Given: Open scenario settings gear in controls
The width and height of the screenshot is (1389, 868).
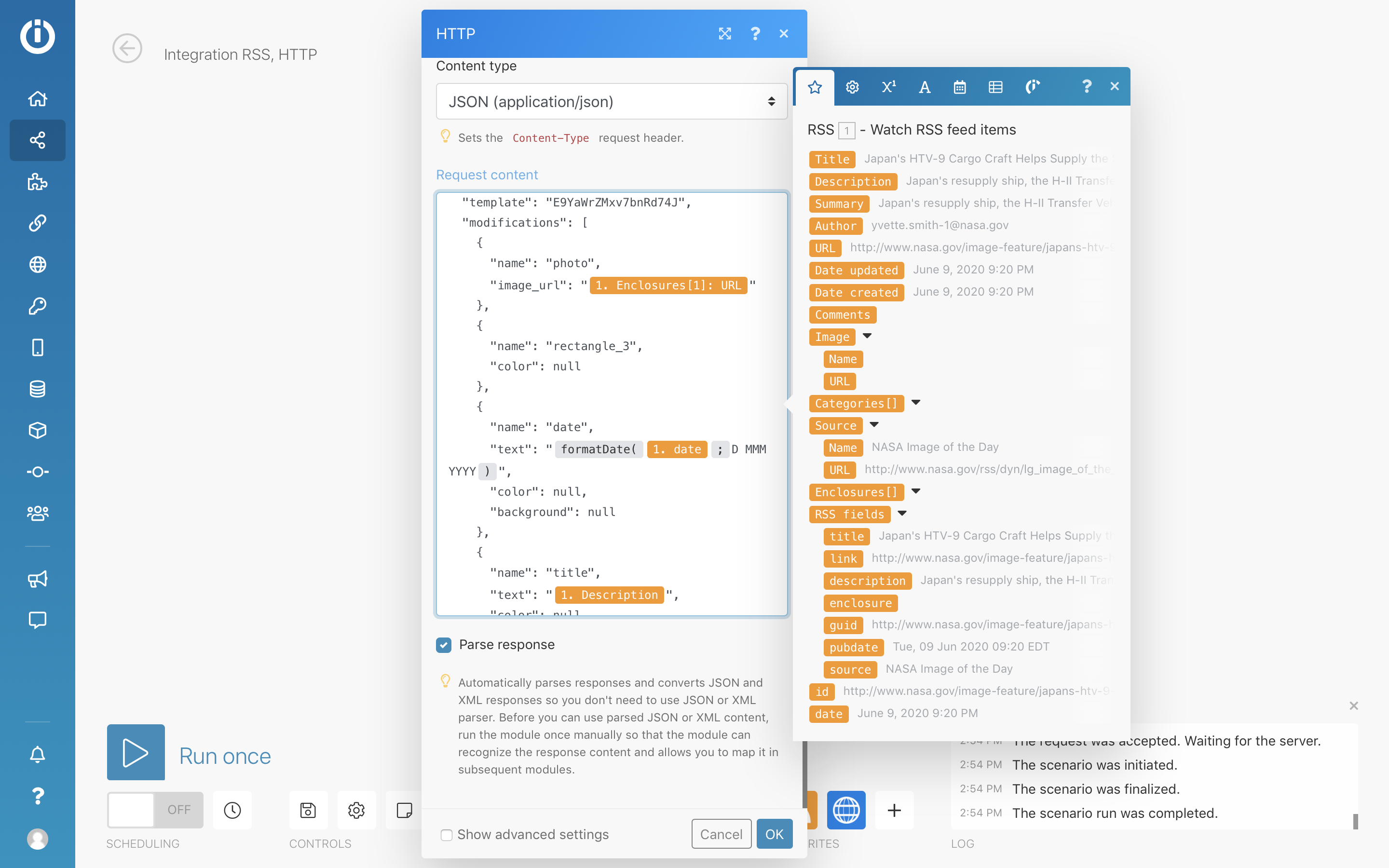Looking at the screenshot, I should click(356, 810).
